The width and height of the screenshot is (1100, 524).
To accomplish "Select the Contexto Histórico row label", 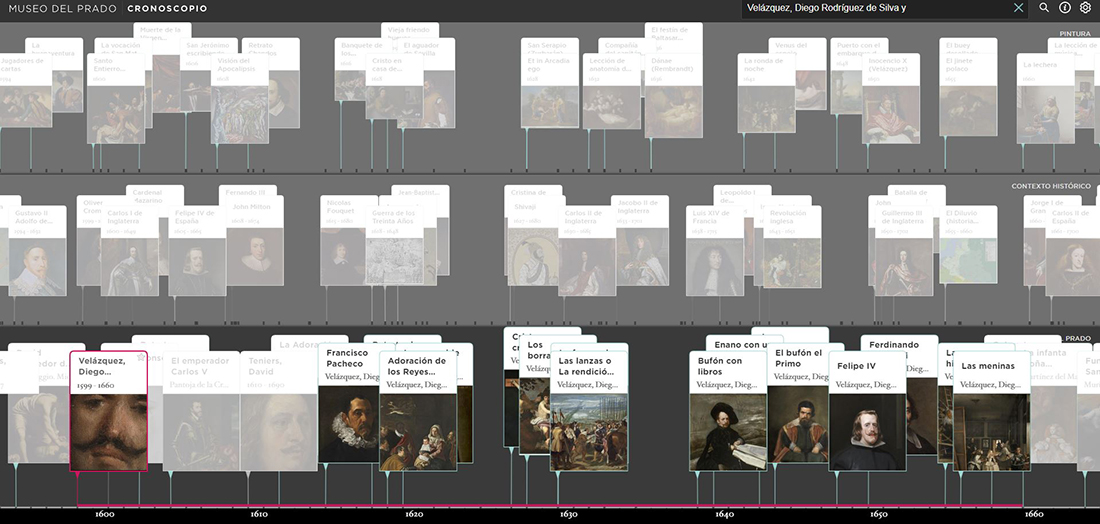I will point(1051,186).
